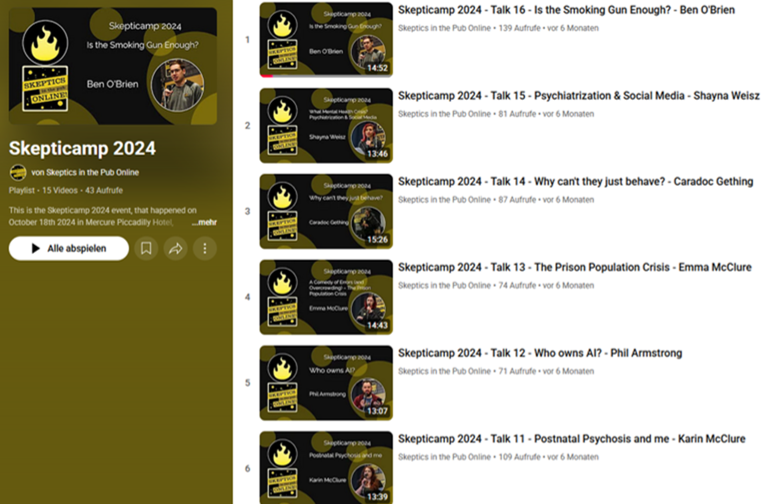Viewport: 768px width, 504px height.
Task: Open Talk 12 Phil Armstrong thumbnail
Action: pos(326,383)
